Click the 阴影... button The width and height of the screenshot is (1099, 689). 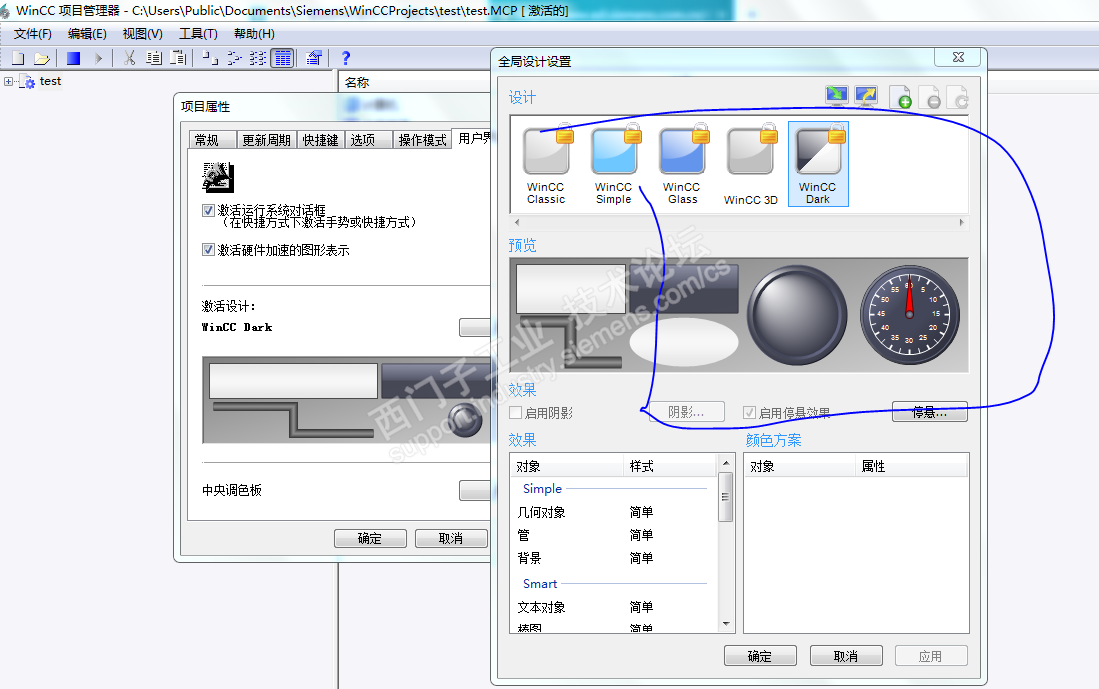[x=686, y=412]
